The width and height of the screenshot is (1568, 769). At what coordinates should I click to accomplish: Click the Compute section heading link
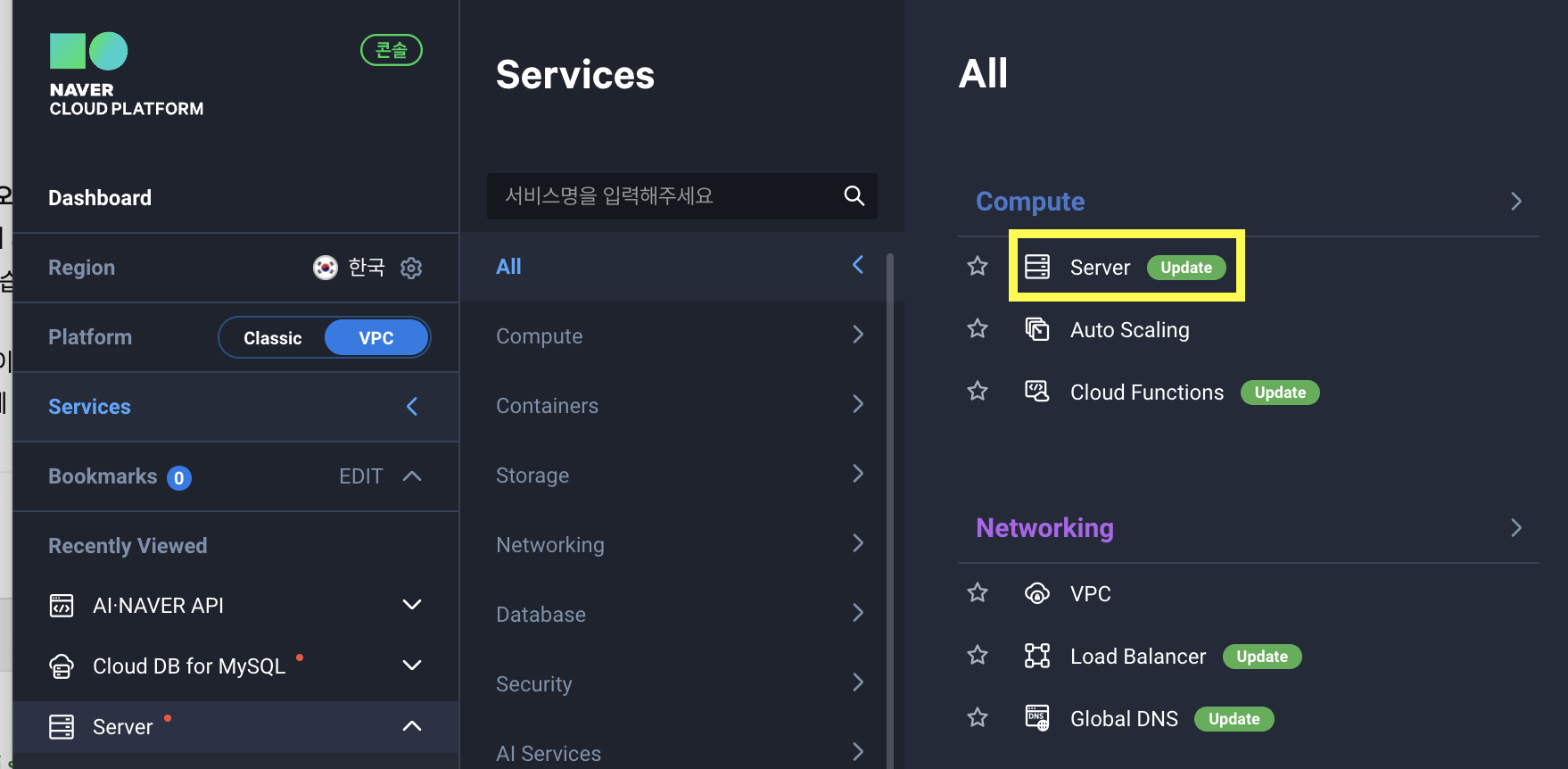pyautogui.click(x=1030, y=202)
